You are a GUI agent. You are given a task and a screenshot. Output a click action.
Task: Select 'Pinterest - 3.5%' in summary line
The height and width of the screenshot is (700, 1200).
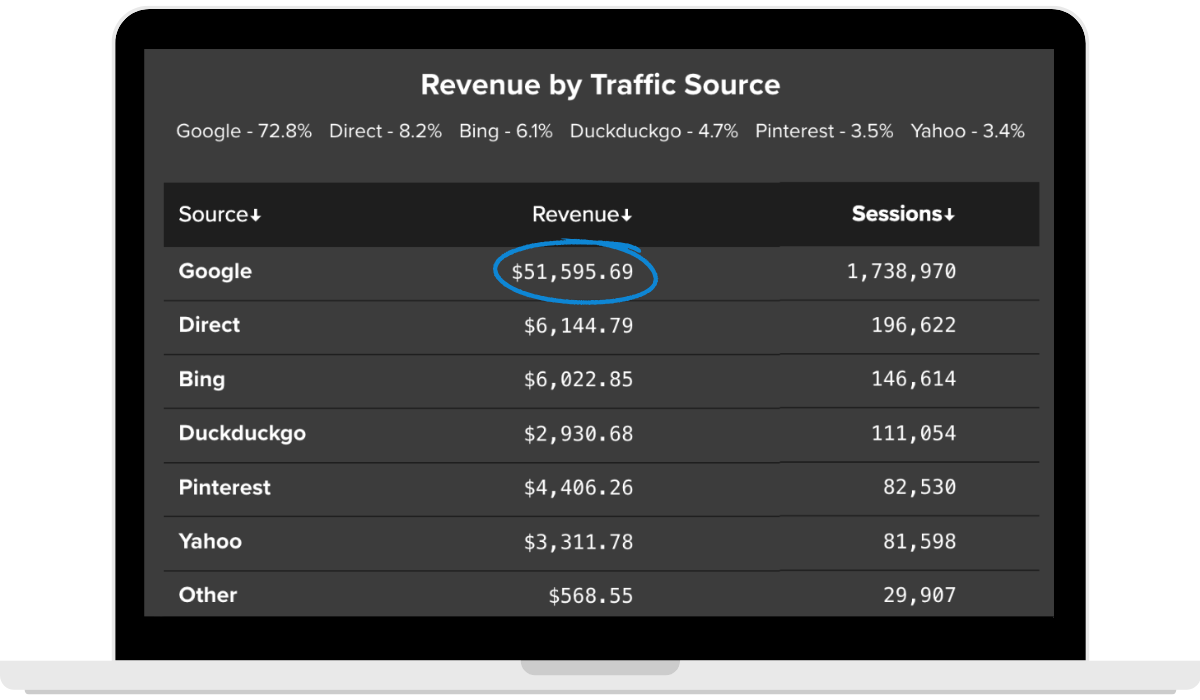[x=824, y=131]
